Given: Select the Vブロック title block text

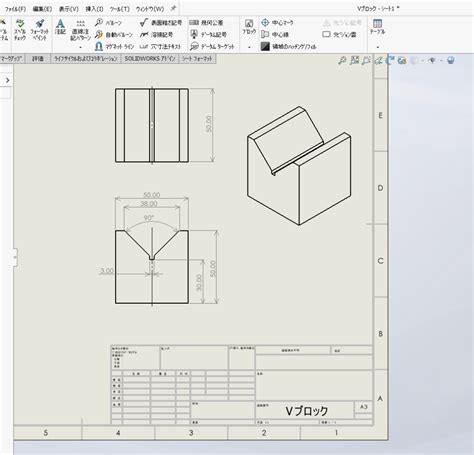Looking at the screenshot, I should click(x=306, y=411).
